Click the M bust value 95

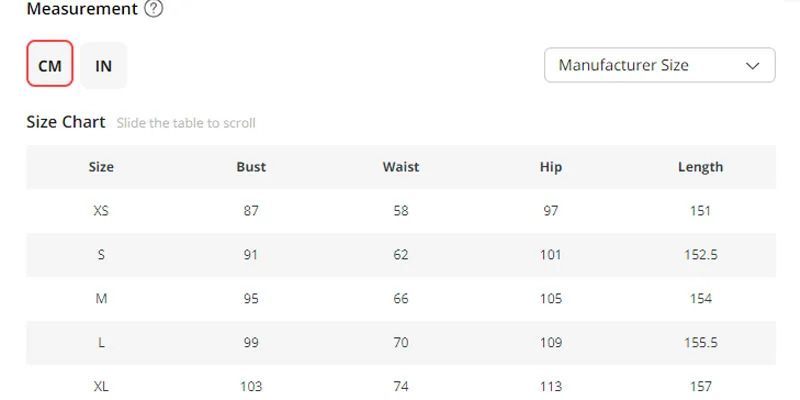(x=251, y=299)
